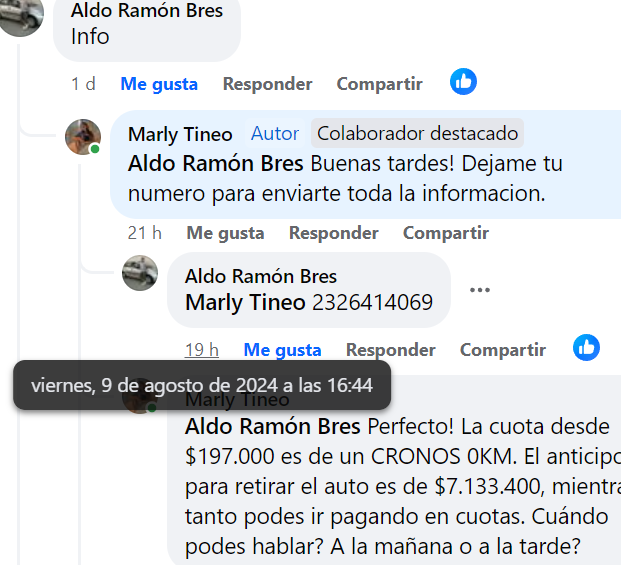Click the blue like reaction icon on the Info comment
621x565 pixels.
(x=463, y=82)
